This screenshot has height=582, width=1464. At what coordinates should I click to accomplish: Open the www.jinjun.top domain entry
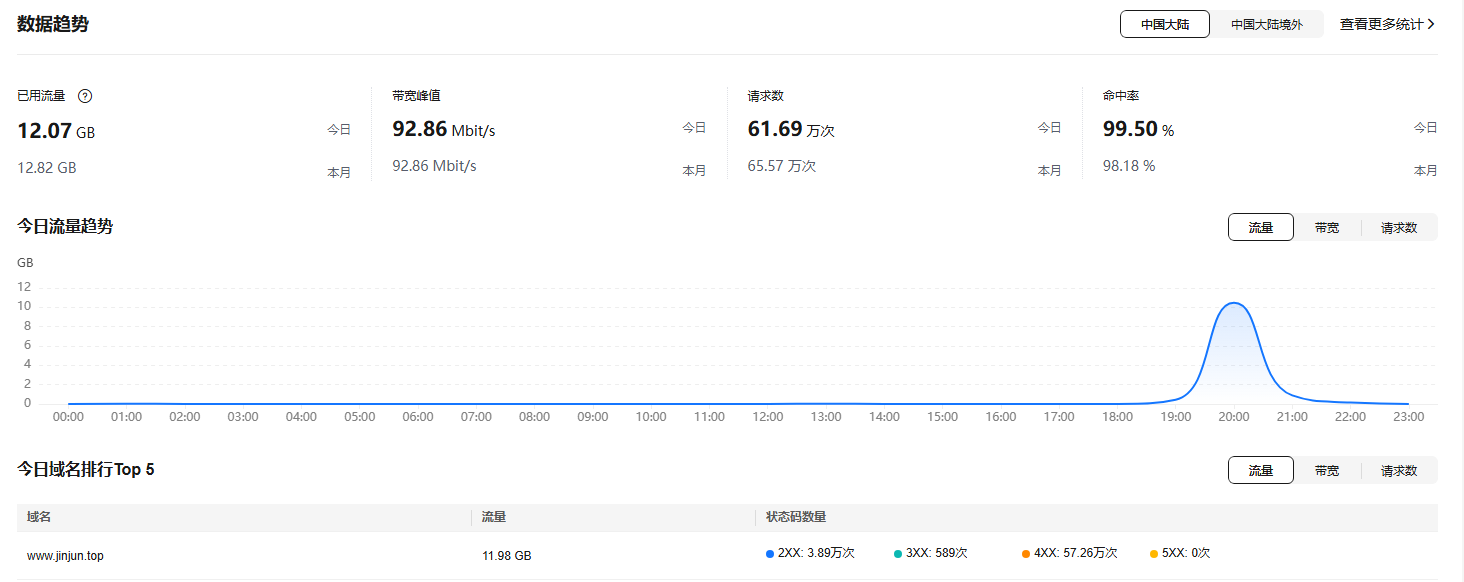(65, 555)
